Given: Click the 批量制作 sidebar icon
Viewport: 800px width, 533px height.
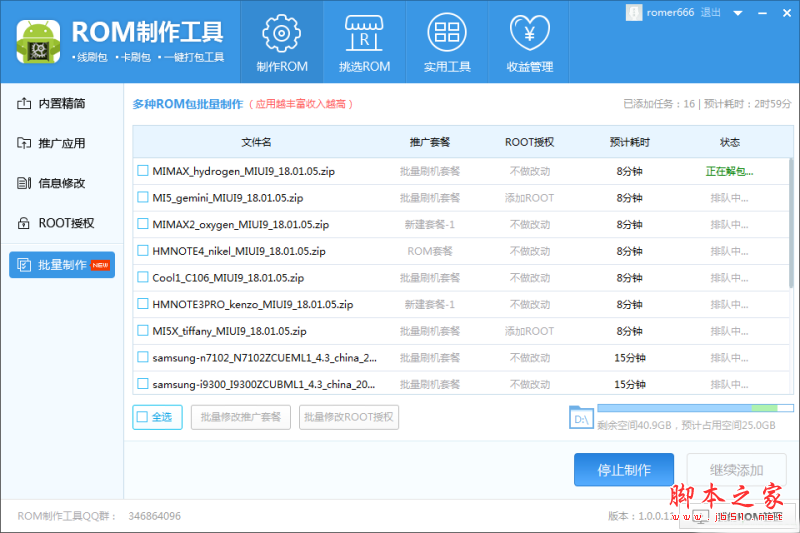Looking at the screenshot, I should pos(23,265).
